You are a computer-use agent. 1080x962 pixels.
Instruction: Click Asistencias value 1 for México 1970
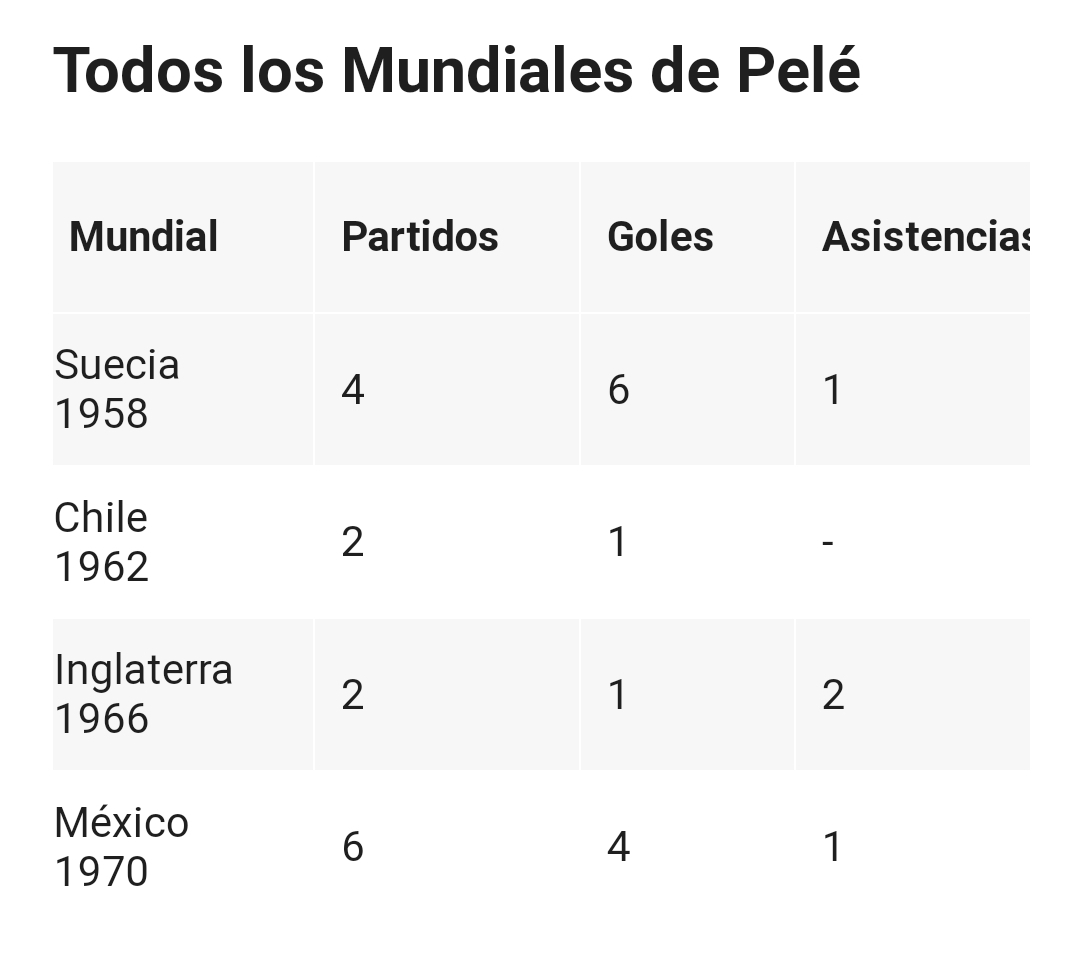point(832,846)
